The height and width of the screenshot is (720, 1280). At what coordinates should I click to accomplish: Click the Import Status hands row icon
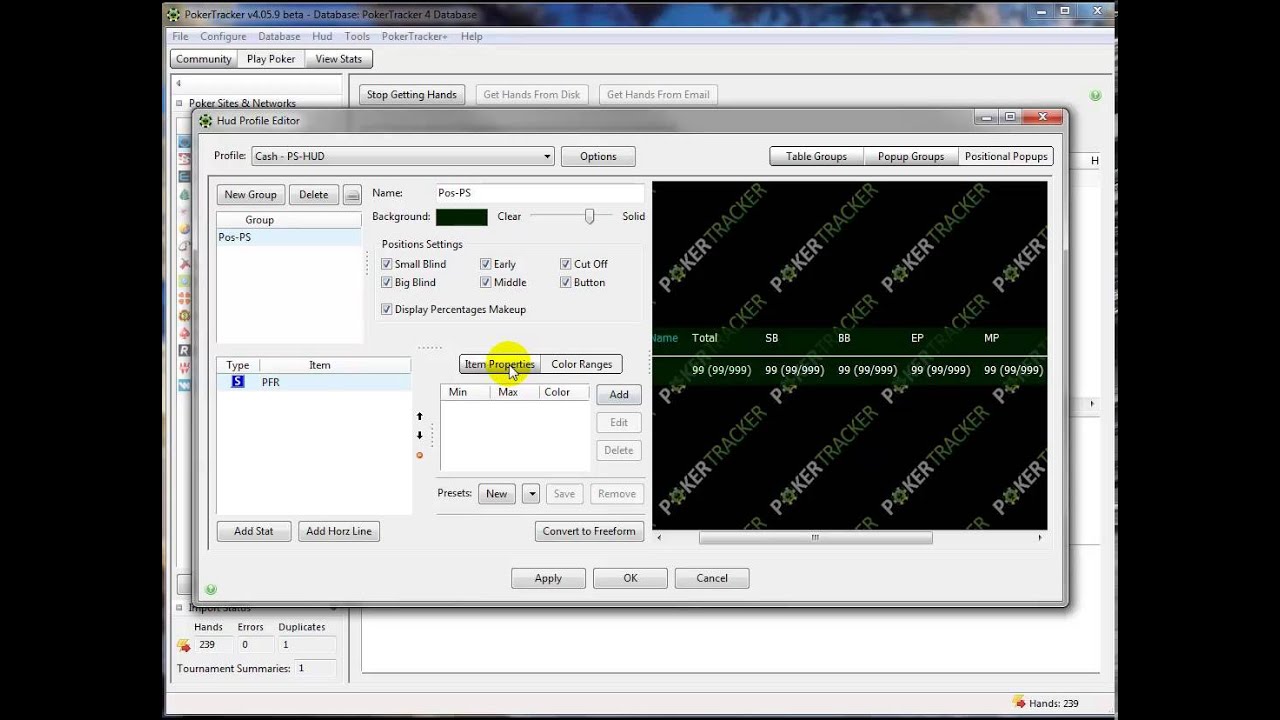184,645
